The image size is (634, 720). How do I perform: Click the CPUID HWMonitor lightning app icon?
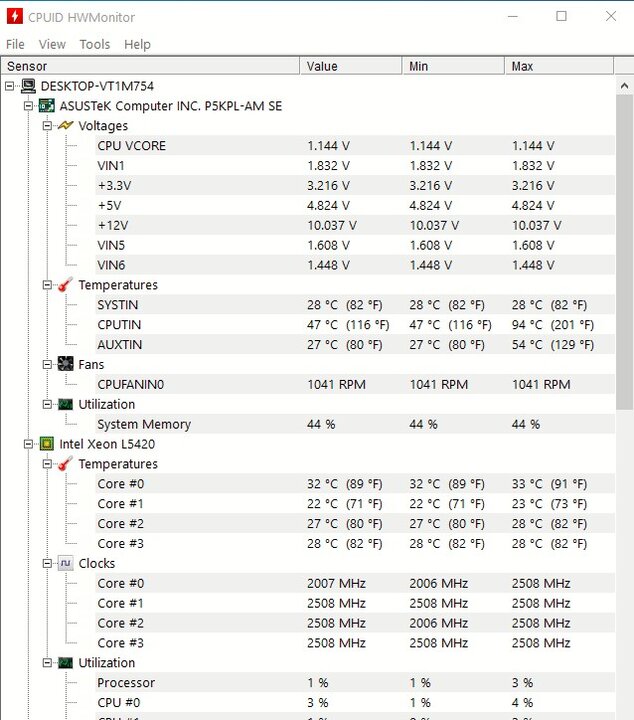point(15,17)
